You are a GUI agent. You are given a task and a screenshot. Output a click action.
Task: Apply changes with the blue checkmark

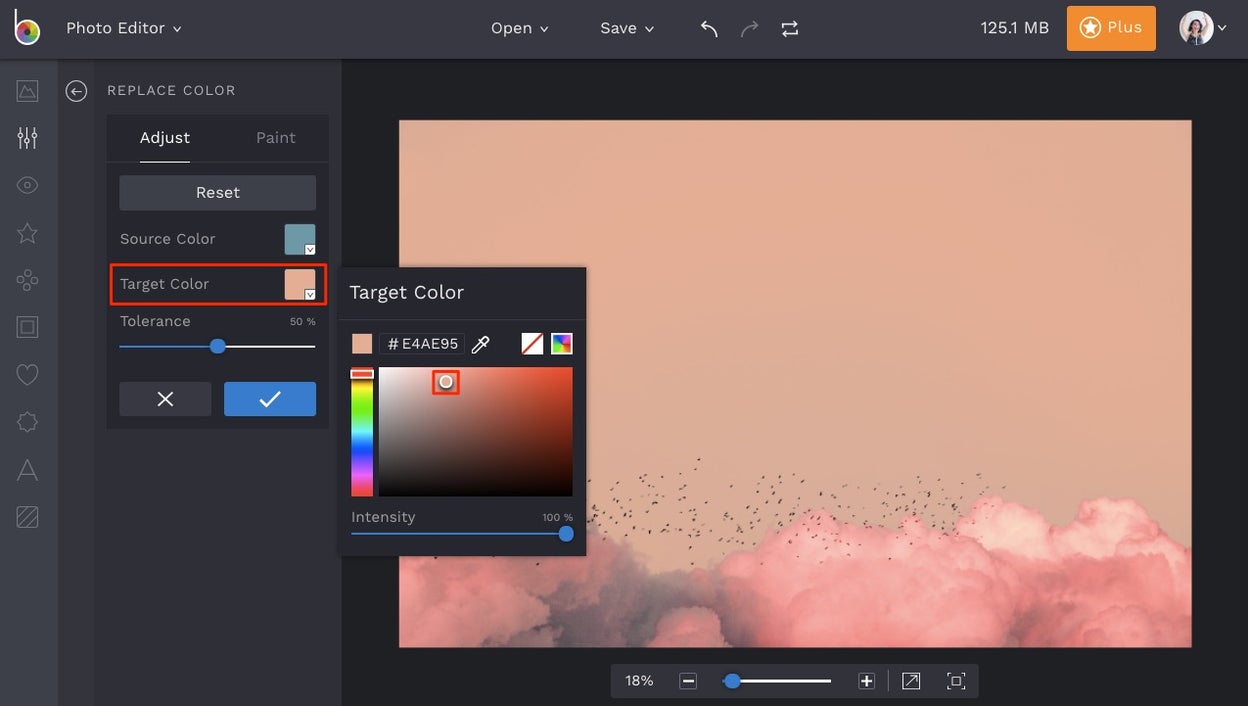click(269, 398)
